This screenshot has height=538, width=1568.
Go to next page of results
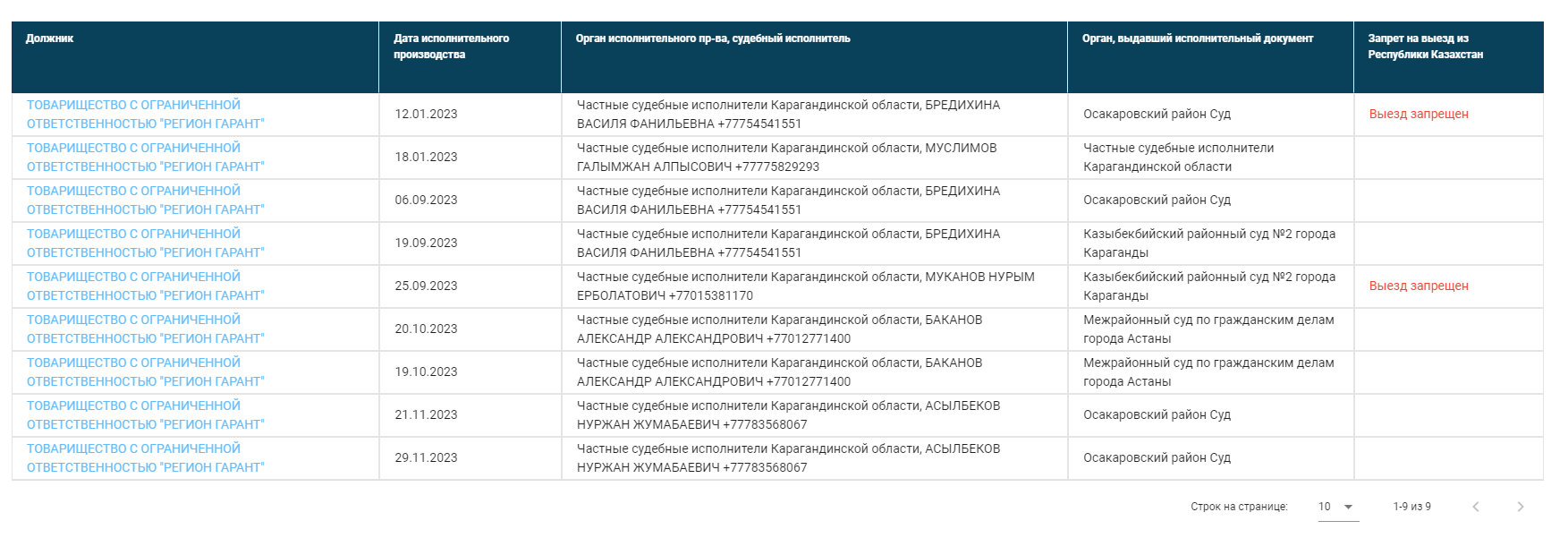(x=1520, y=507)
